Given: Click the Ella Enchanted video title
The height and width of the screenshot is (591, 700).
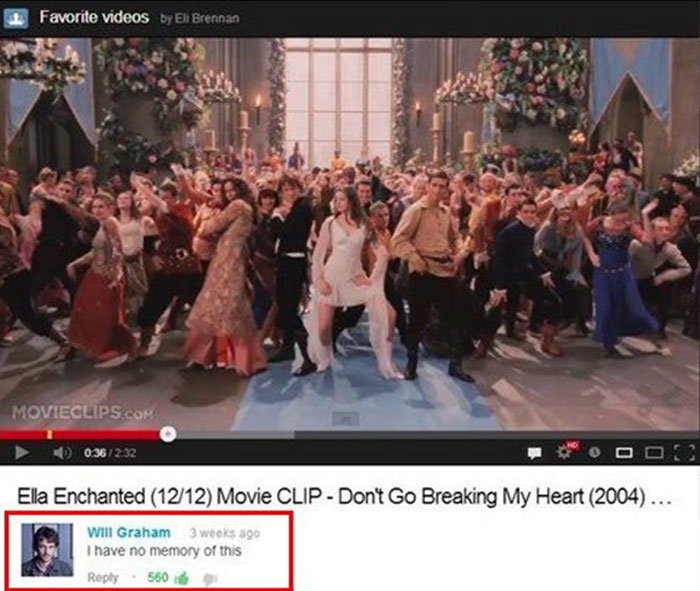Looking at the screenshot, I should coord(344,496).
